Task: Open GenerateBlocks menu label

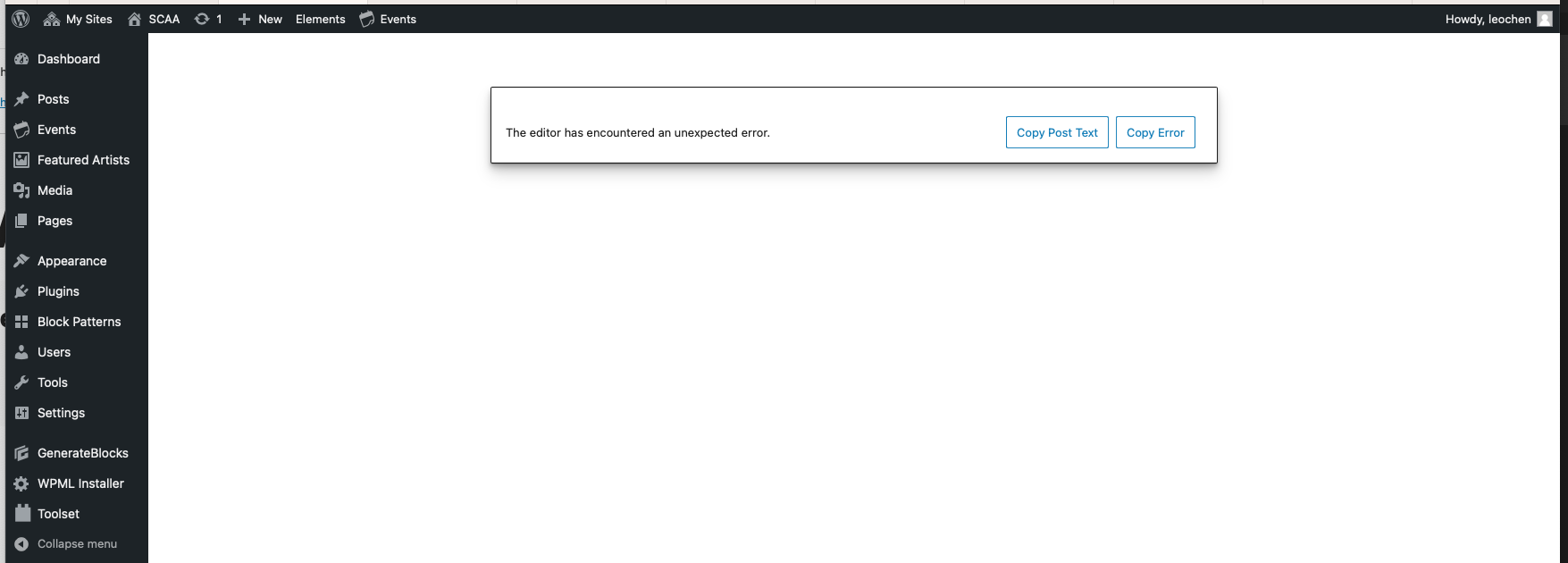Action: point(83,453)
